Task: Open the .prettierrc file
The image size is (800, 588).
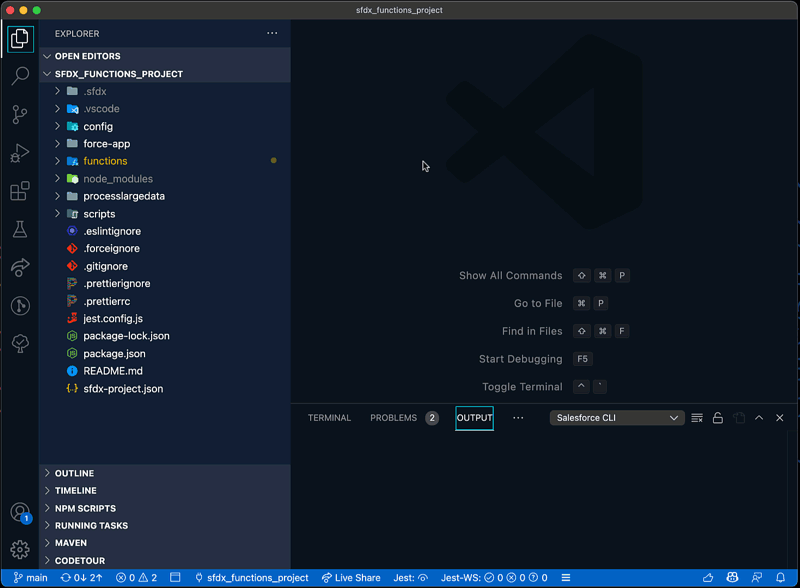Action: point(165,302)
